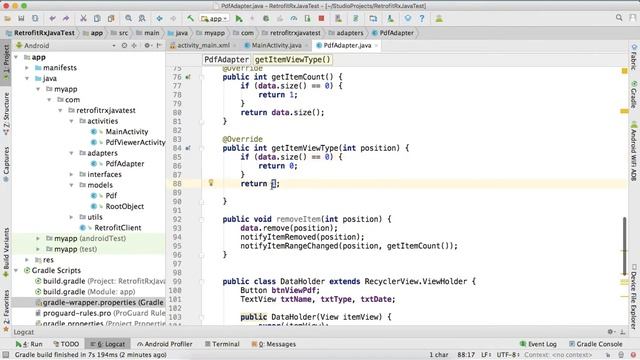Image resolution: width=640 pixels, height=360 pixels.
Task: Collapse the Gradle Scripts node
Action: tap(16, 270)
